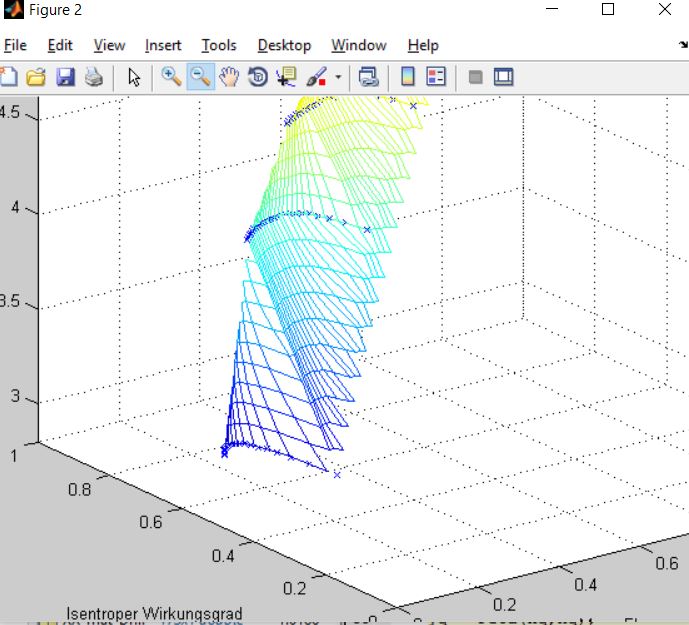Save the figure with the floppy icon

click(x=65, y=77)
